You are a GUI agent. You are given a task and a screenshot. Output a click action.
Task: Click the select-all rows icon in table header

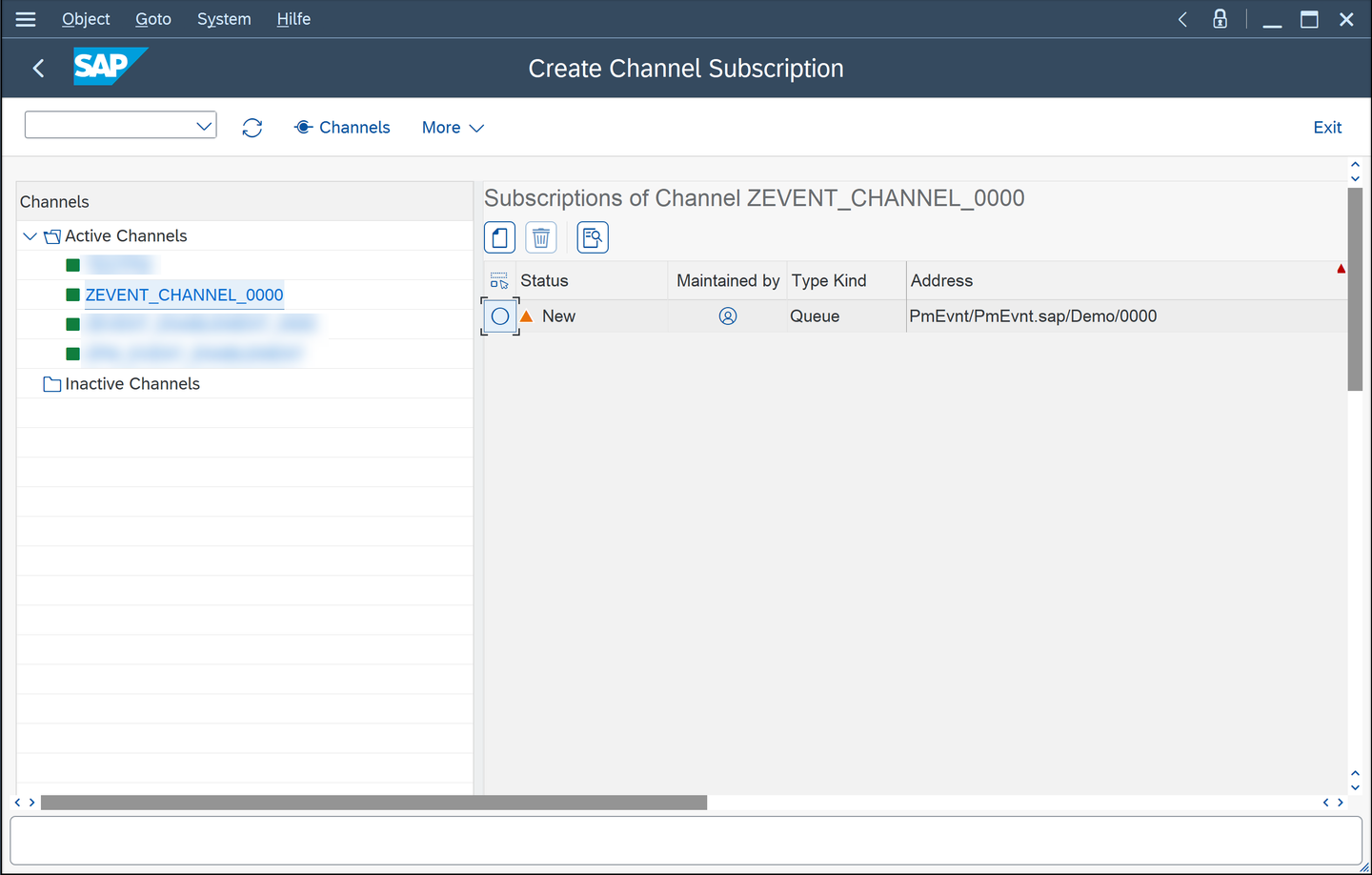tap(499, 281)
